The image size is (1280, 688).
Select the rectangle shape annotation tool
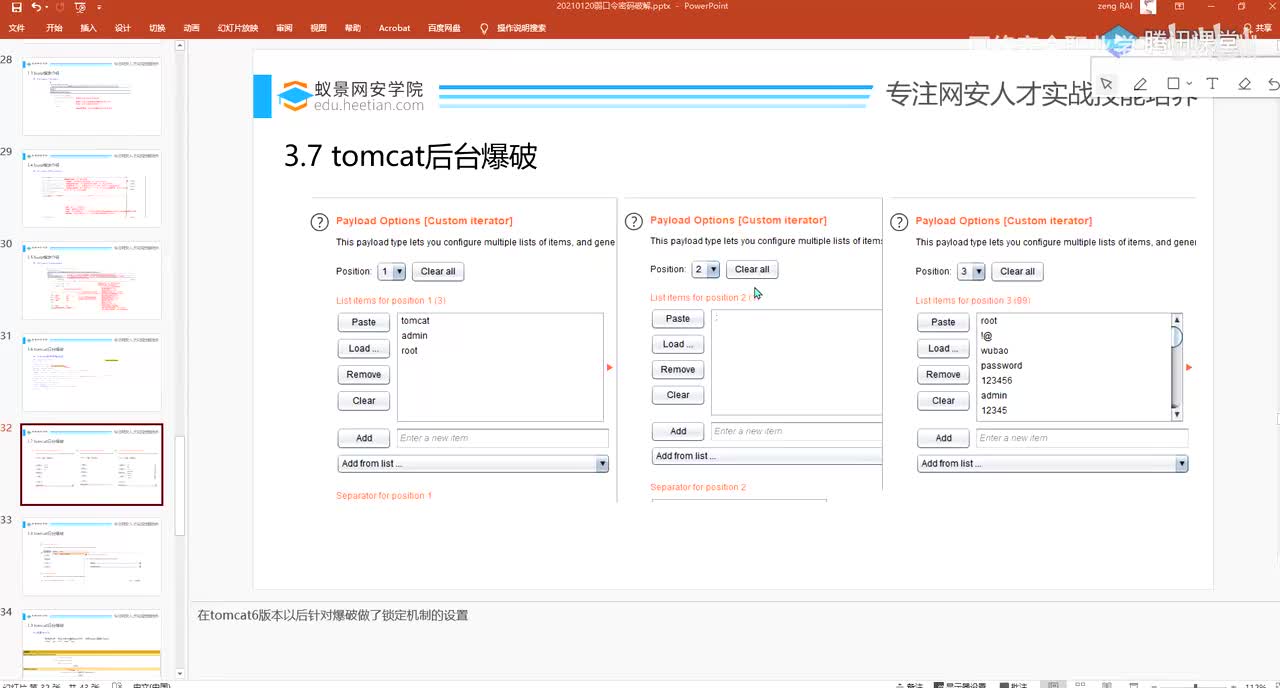(x=1173, y=84)
